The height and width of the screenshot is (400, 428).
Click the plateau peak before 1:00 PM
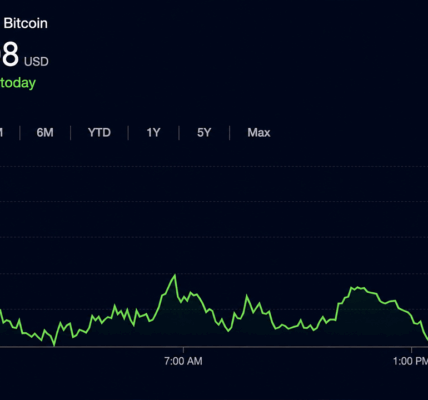pyautogui.click(x=357, y=288)
